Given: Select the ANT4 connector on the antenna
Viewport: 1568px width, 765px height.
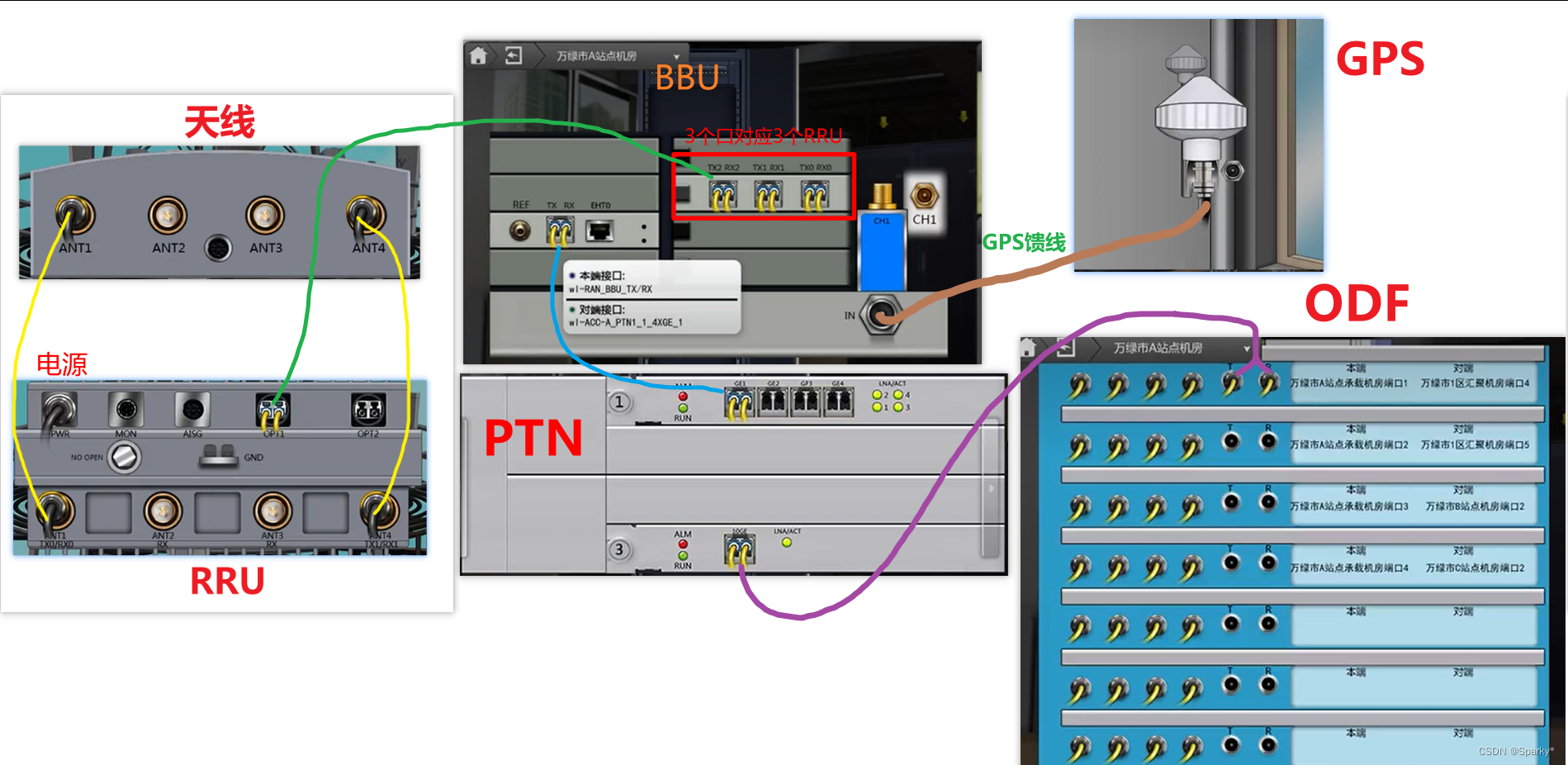Looking at the screenshot, I should tap(366, 215).
